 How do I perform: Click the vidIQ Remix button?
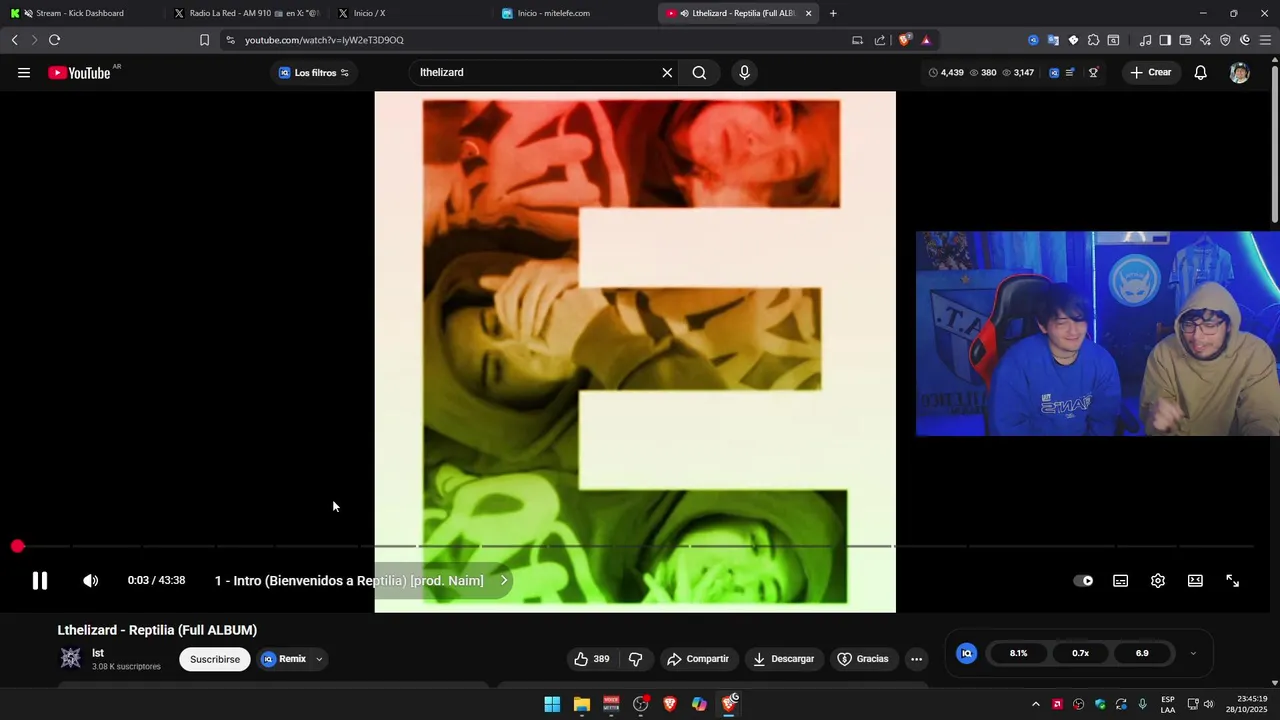(284, 659)
